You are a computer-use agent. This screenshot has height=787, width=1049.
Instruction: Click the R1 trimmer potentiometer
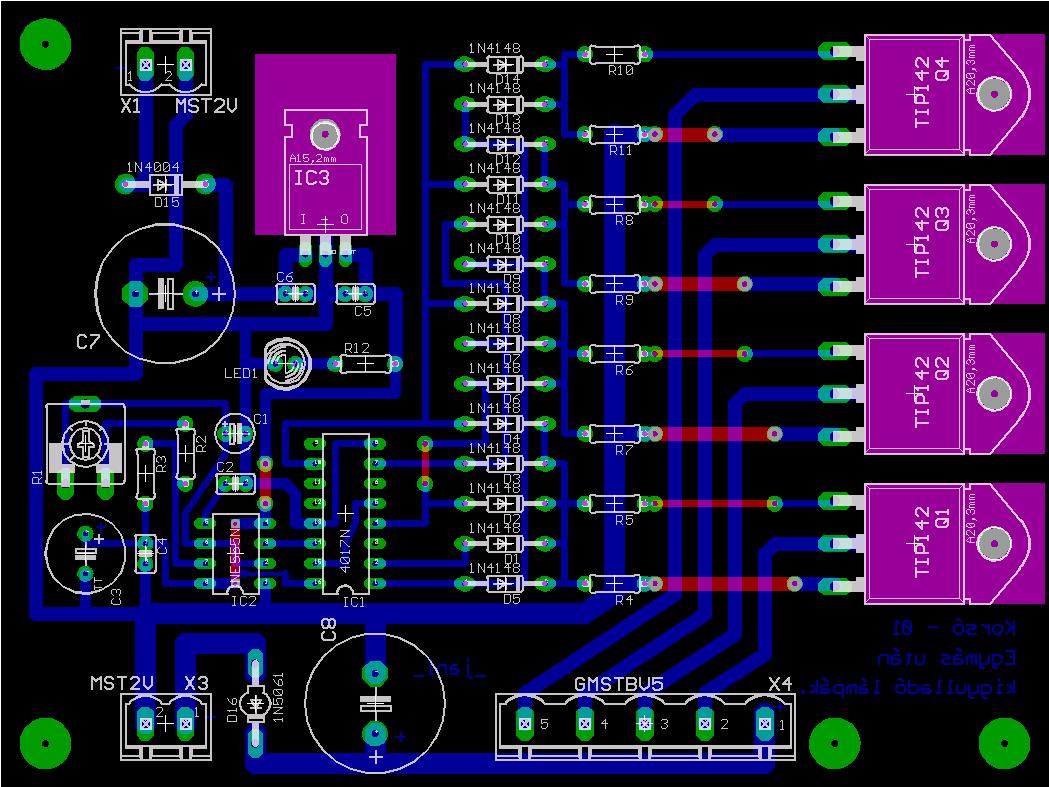click(85, 444)
